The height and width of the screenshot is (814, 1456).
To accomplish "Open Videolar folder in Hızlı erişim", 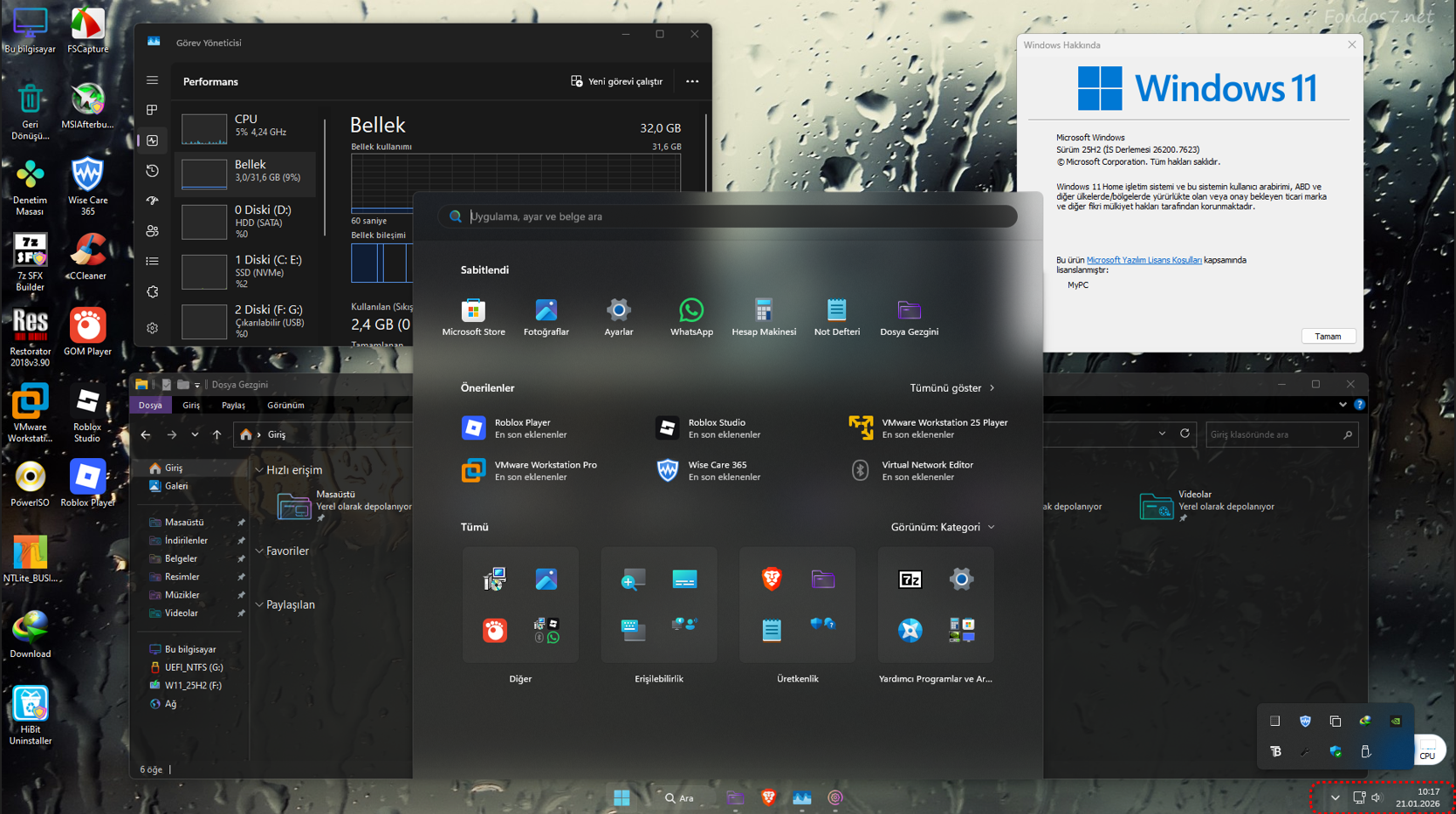I will point(1207,506).
